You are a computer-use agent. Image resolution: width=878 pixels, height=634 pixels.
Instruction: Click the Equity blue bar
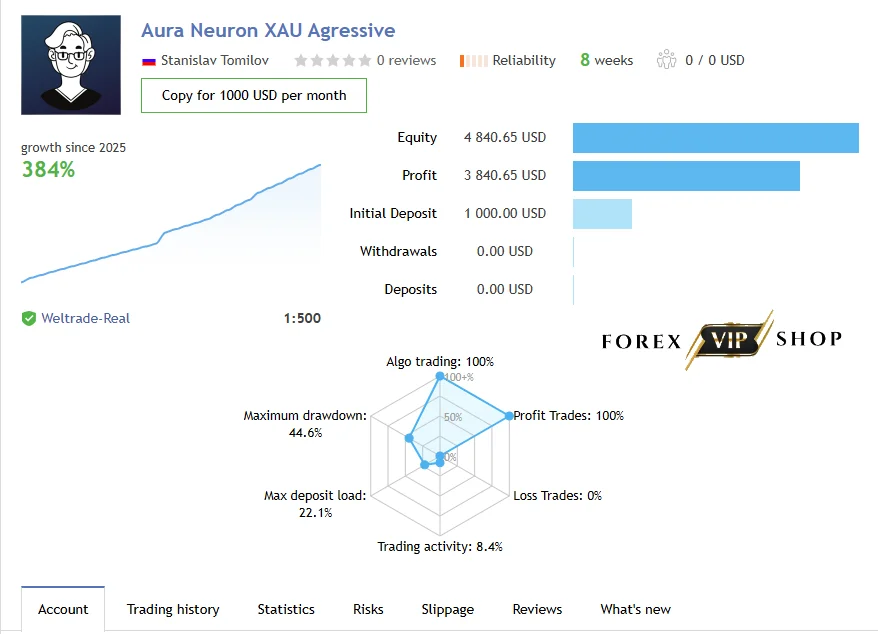pyautogui.click(x=716, y=138)
